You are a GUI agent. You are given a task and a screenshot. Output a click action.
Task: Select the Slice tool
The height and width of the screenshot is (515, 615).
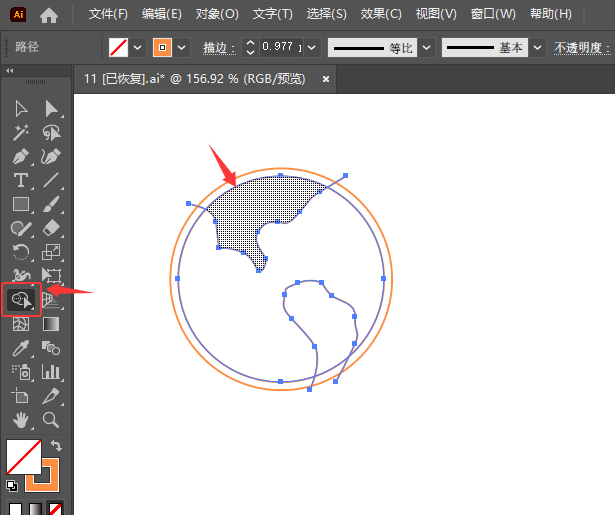click(51, 396)
